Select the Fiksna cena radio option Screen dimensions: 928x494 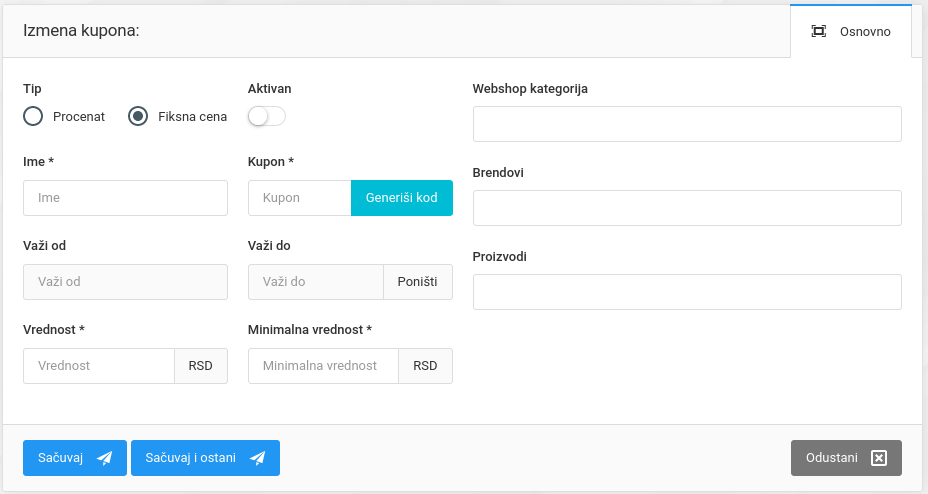coord(138,116)
